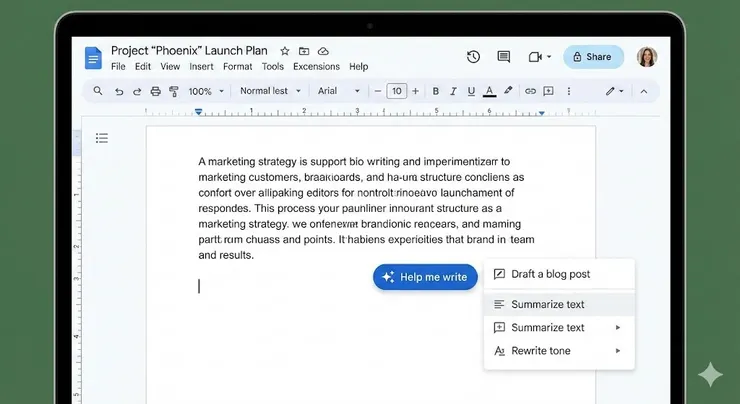
Task: Open the File menu
Action: [x=118, y=67]
